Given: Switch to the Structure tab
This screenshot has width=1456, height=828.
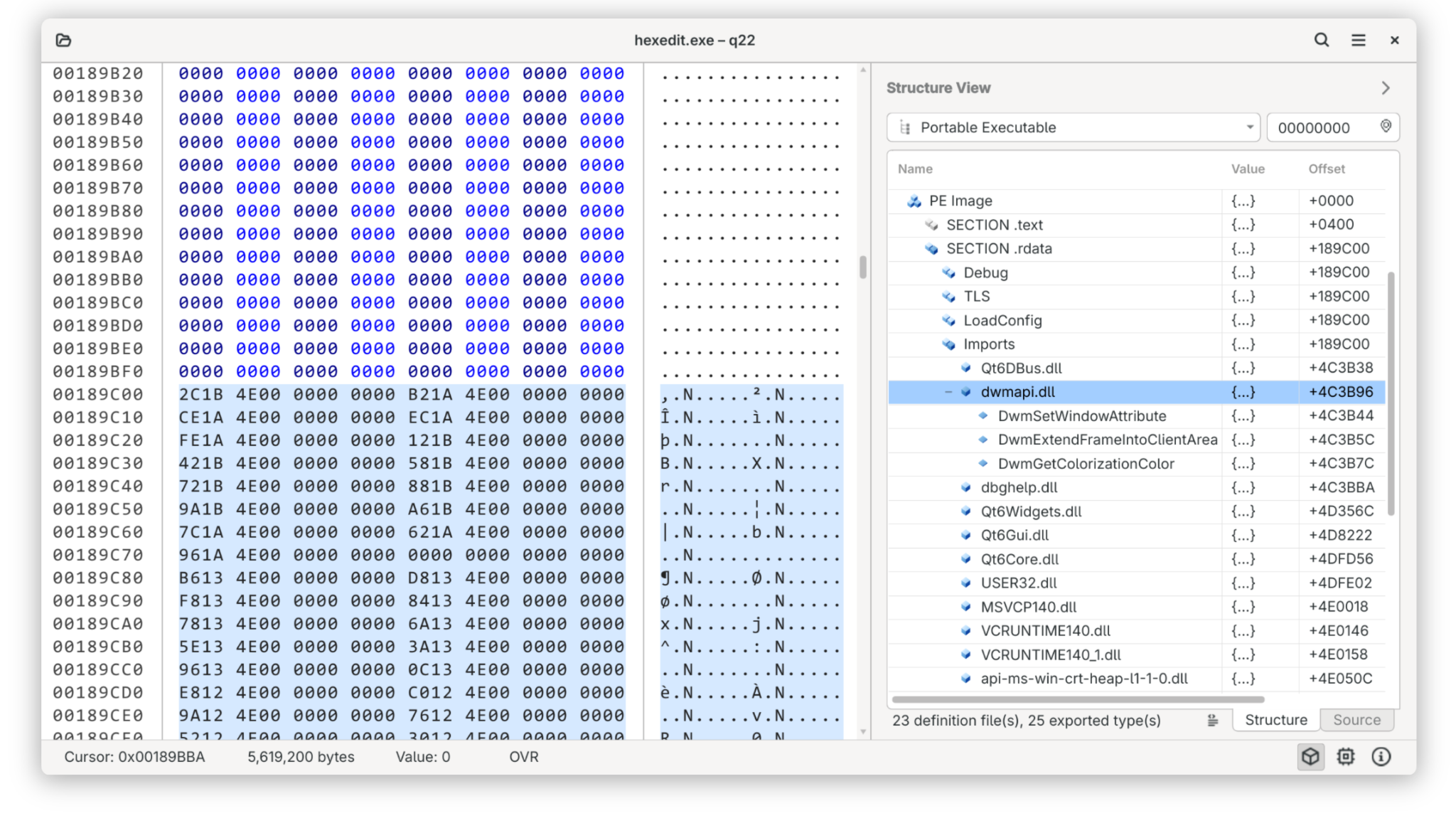Looking at the screenshot, I should (x=1275, y=720).
